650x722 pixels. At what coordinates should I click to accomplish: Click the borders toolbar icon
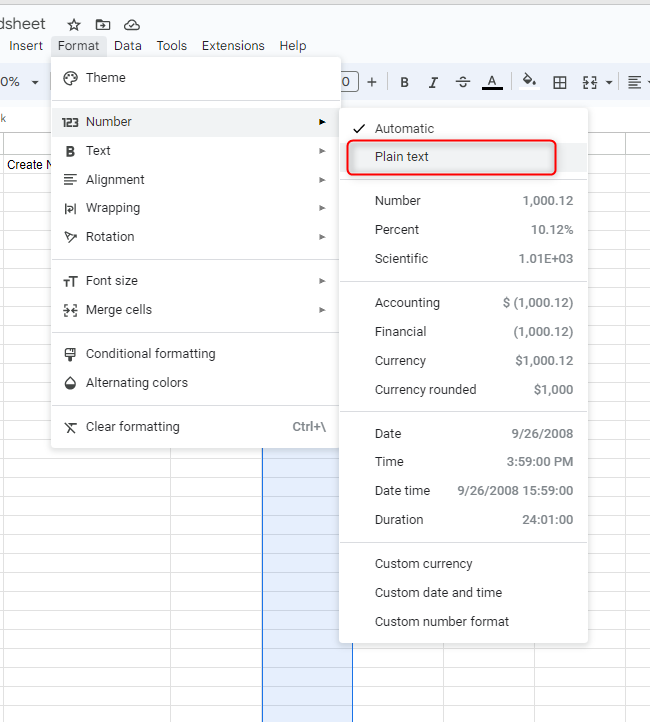click(560, 82)
